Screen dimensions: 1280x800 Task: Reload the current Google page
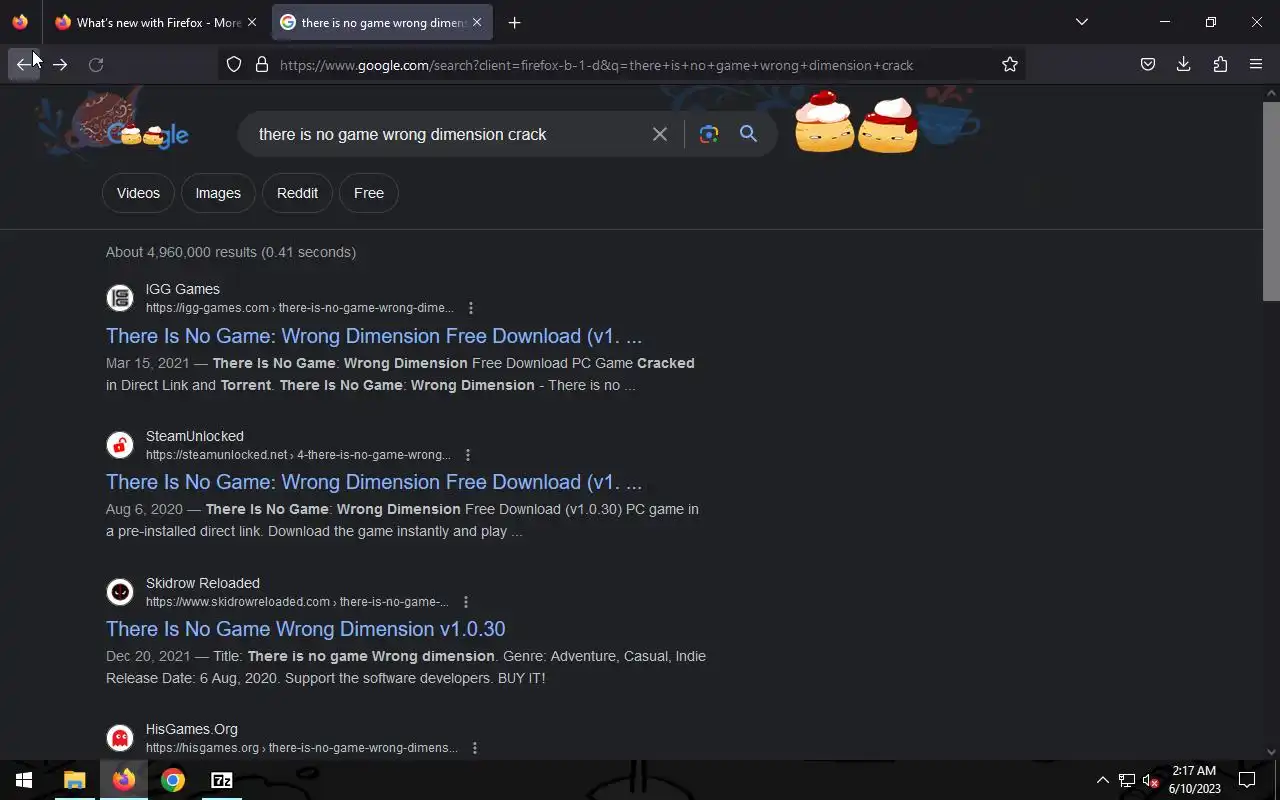click(x=96, y=65)
